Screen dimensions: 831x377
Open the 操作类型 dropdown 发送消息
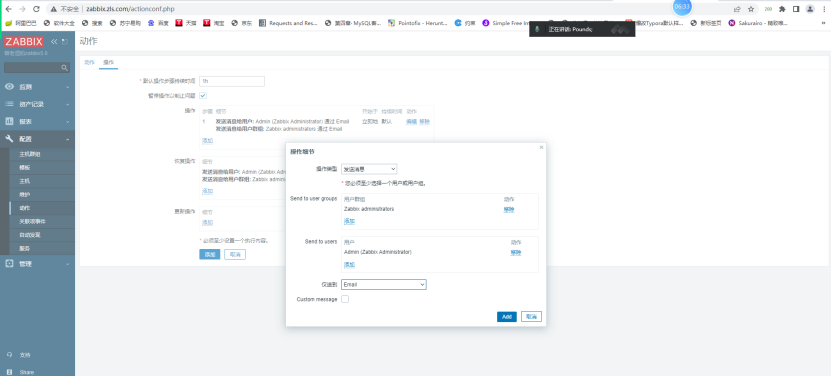tap(369, 169)
